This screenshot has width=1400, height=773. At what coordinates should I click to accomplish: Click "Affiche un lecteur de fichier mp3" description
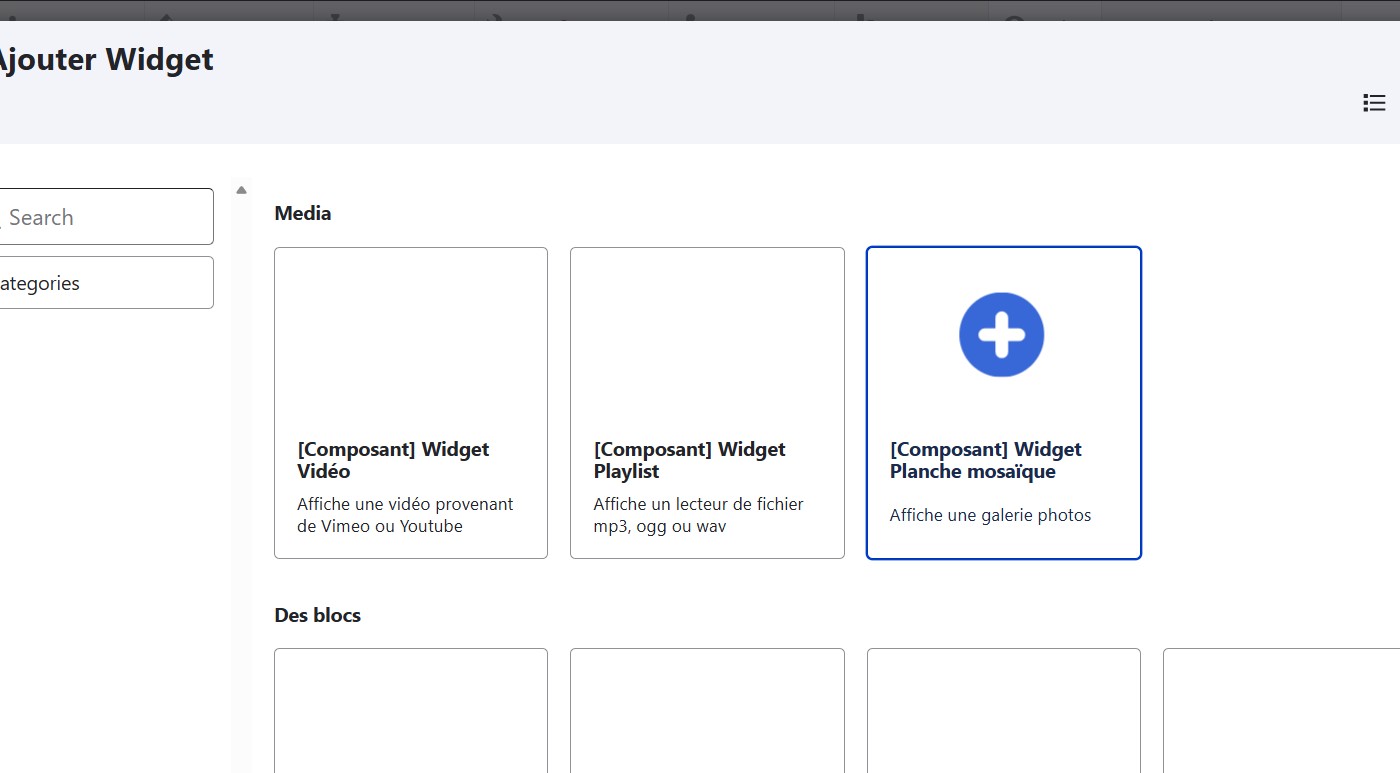tap(698, 515)
